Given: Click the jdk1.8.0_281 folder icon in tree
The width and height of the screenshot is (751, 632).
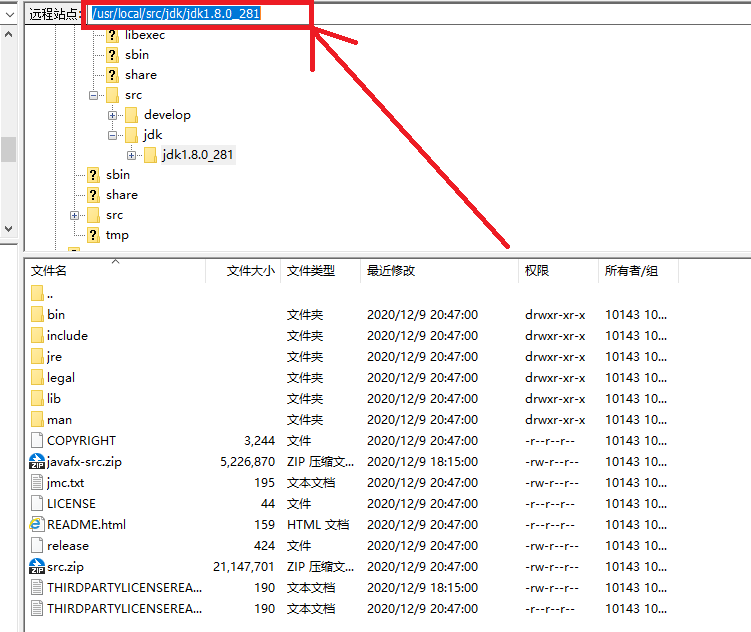Looking at the screenshot, I should (x=150, y=155).
